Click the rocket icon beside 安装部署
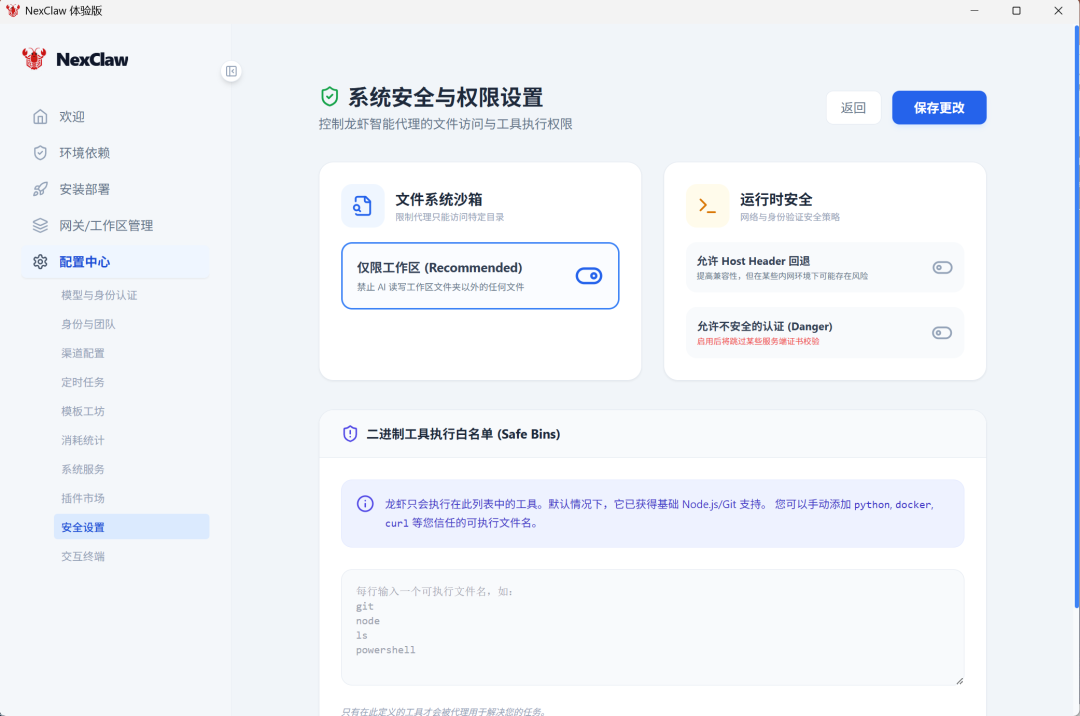Image resolution: width=1080 pixels, height=716 pixels. (x=40, y=189)
